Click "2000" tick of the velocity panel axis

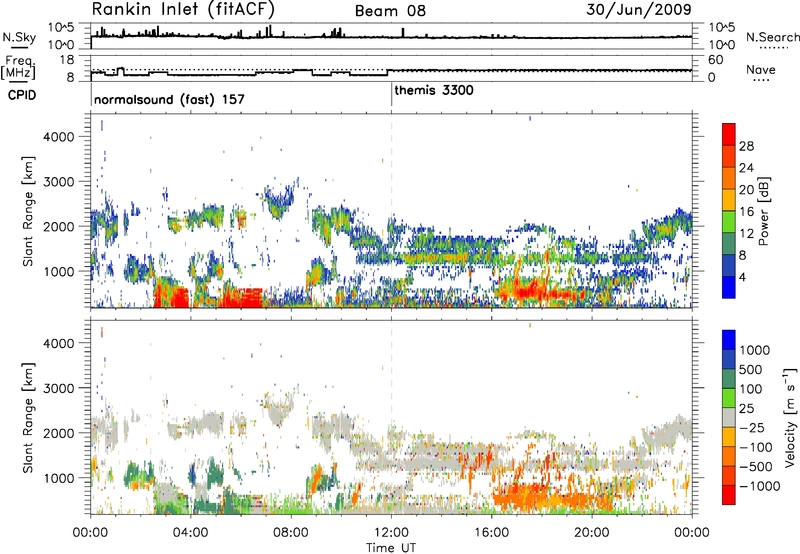point(59,433)
